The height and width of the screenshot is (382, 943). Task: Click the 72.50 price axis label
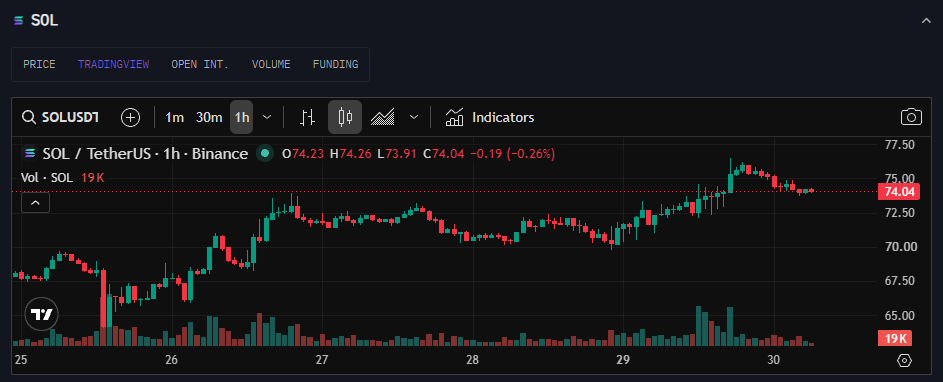coord(900,212)
